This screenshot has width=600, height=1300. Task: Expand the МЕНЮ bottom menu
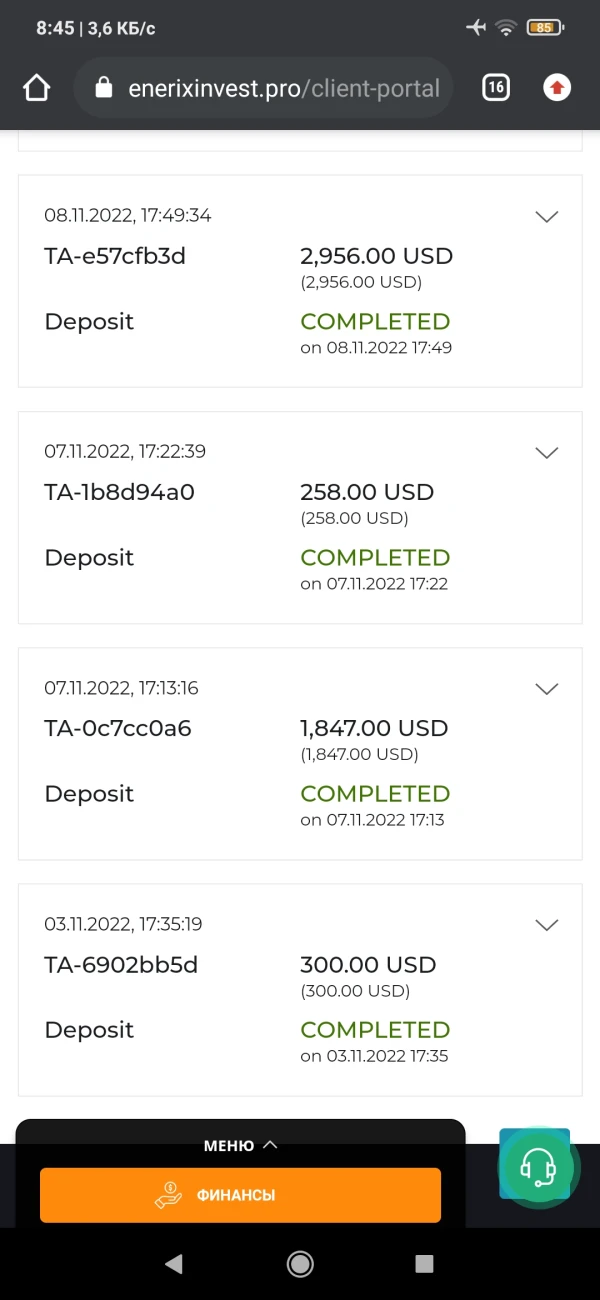pos(240,1145)
